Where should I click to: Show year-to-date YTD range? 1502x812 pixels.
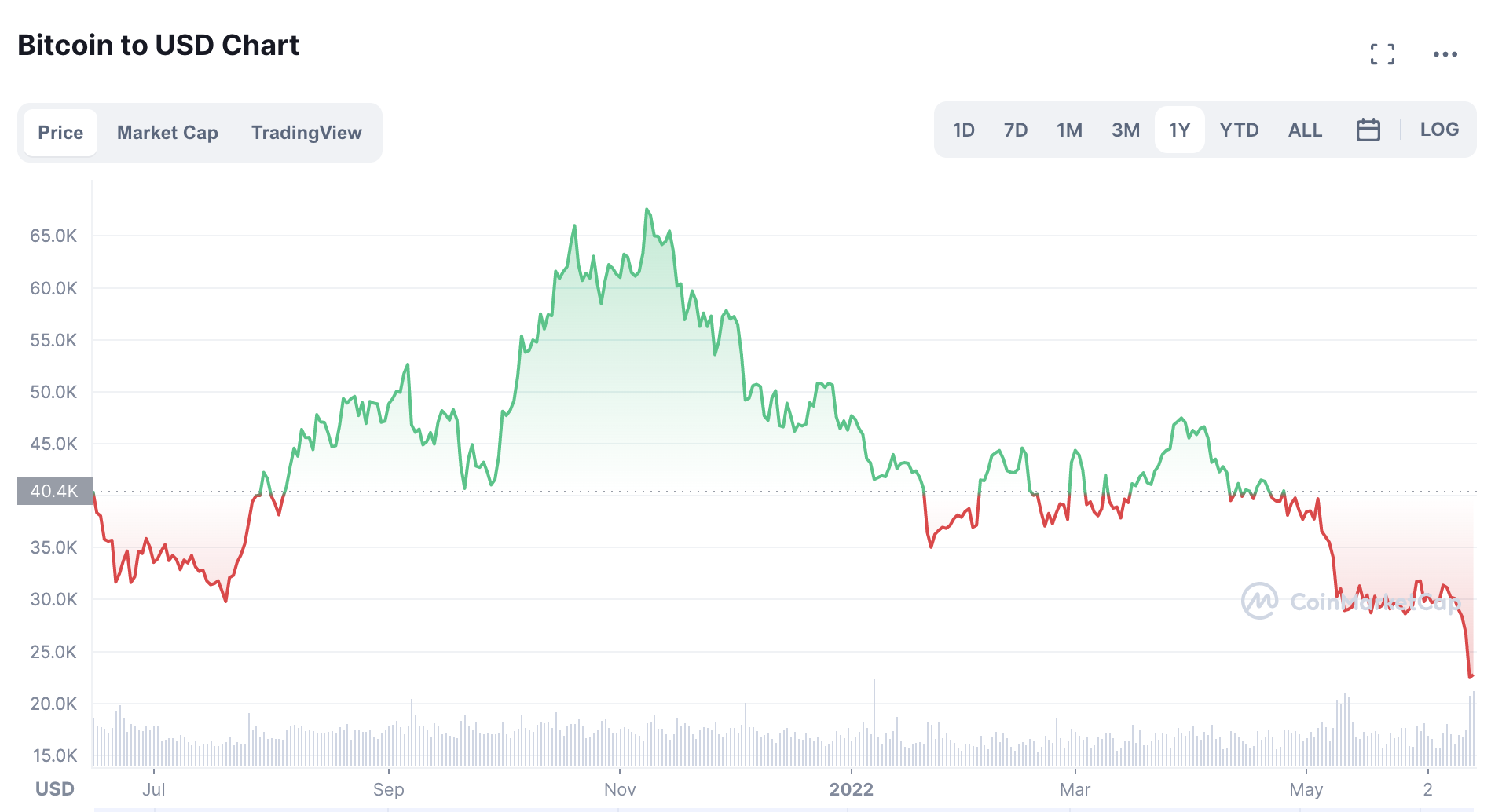click(1239, 130)
